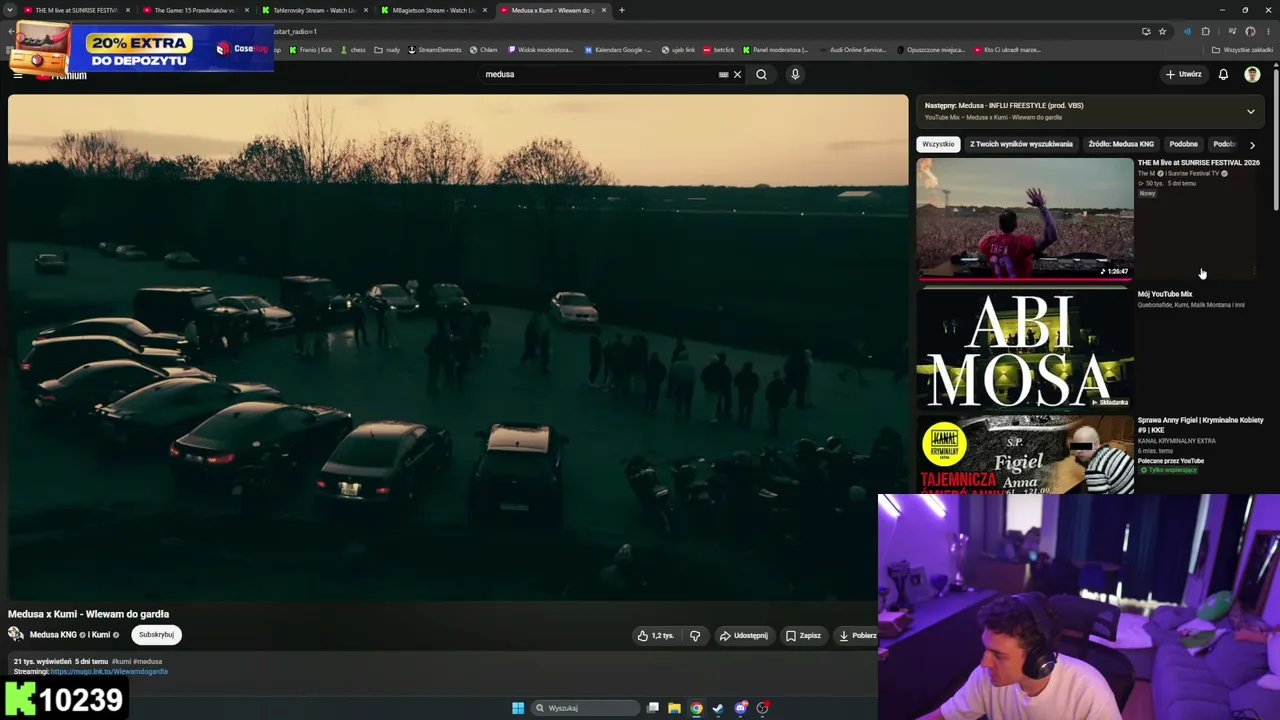This screenshot has height=720, width=1280.
Task: Open the betclick bookmark
Action: click(x=719, y=49)
